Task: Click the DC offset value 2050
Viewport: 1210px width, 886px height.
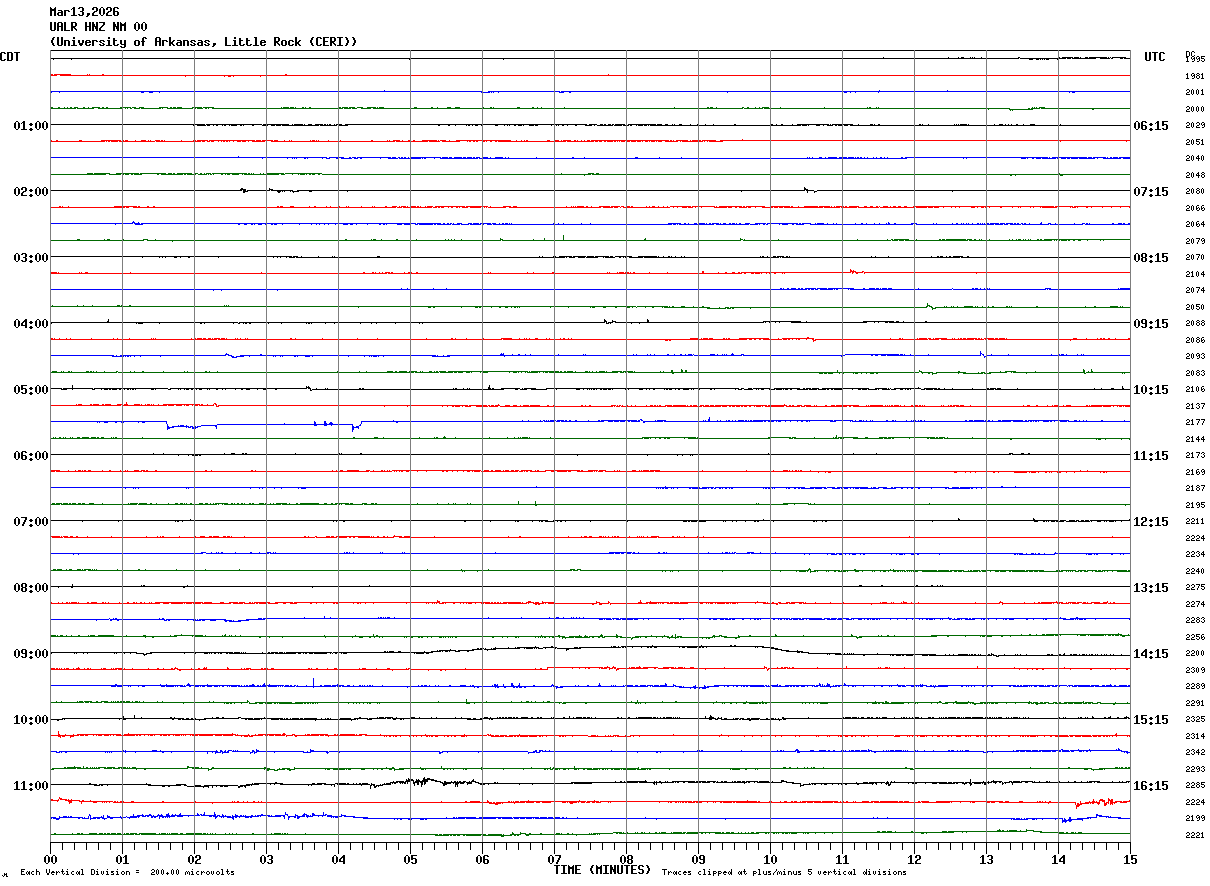Action: coord(1195,307)
